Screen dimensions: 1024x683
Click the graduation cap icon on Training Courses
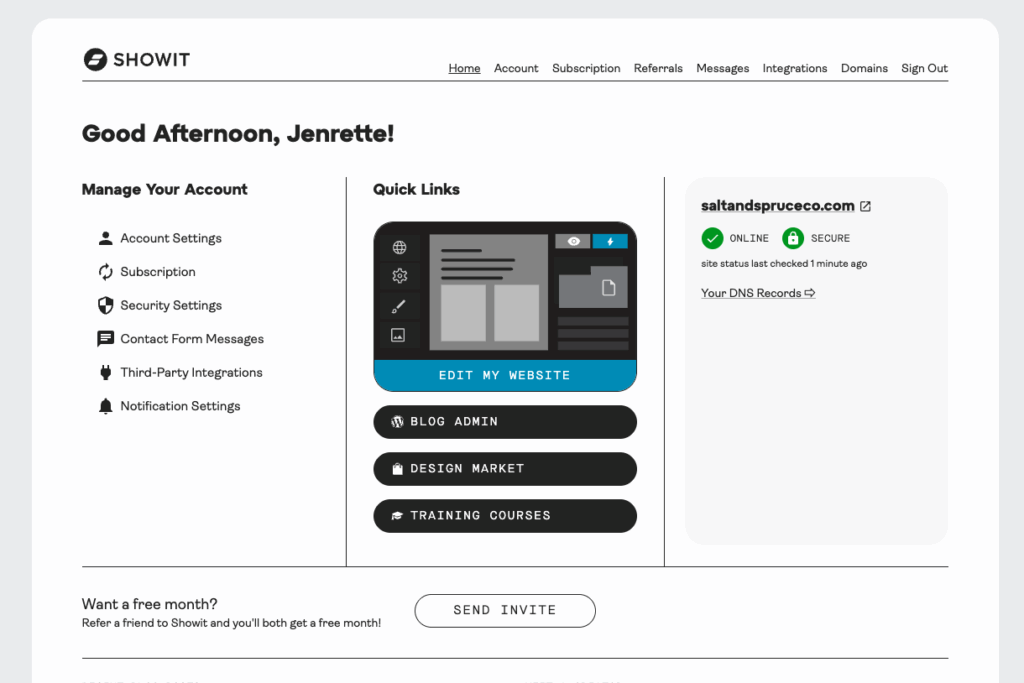397,516
